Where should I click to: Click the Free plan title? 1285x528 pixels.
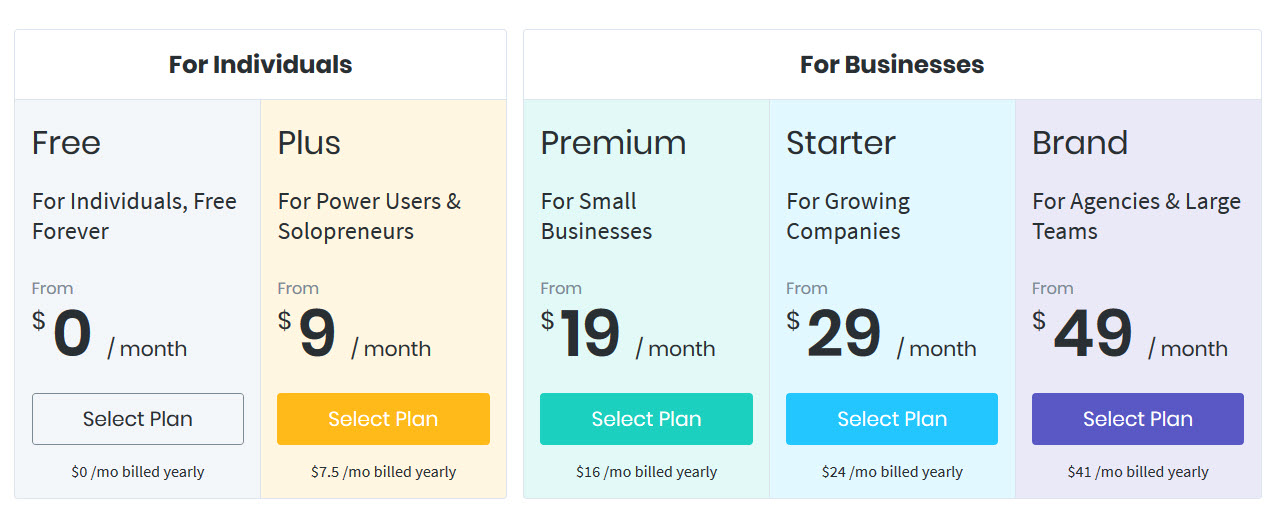point(66,143)
